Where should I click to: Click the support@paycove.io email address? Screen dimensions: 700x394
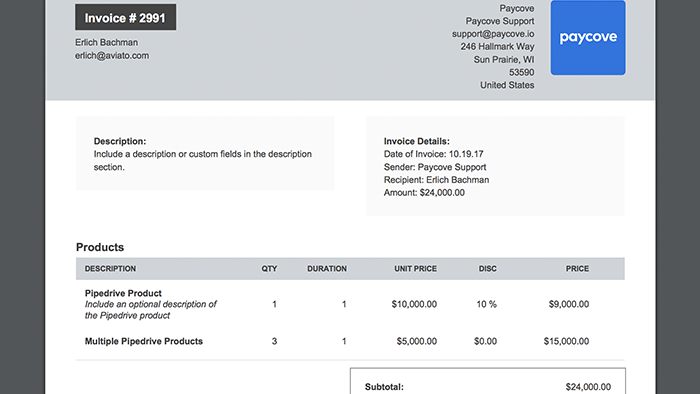(493, 34)
